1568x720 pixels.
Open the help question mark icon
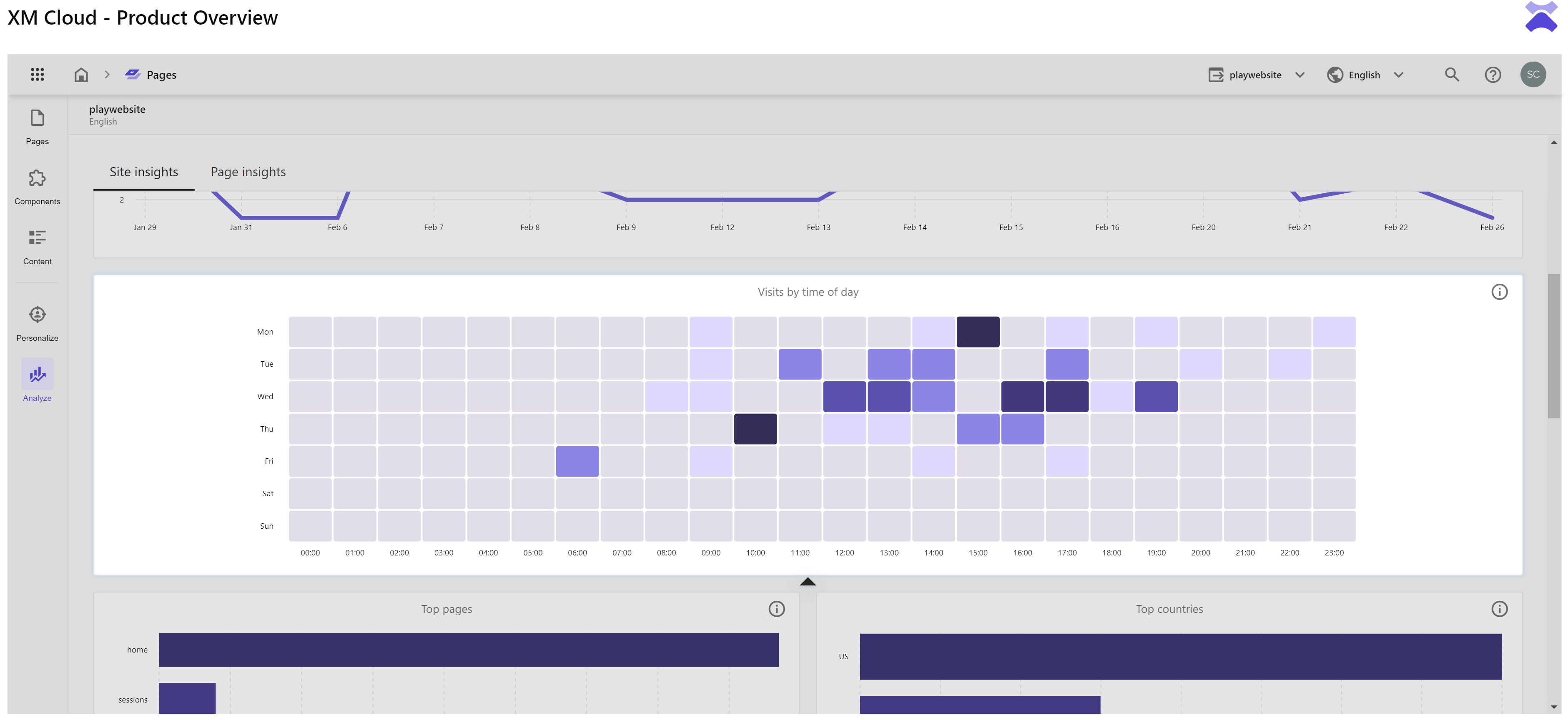[x=1492, y=74]
